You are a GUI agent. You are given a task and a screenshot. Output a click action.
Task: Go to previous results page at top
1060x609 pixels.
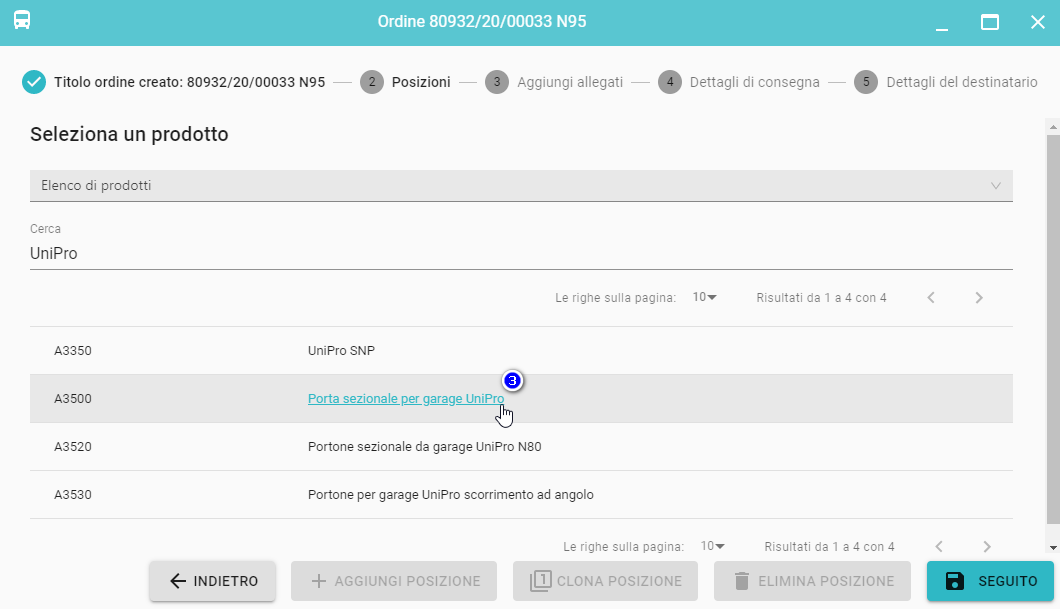point(931,297)
